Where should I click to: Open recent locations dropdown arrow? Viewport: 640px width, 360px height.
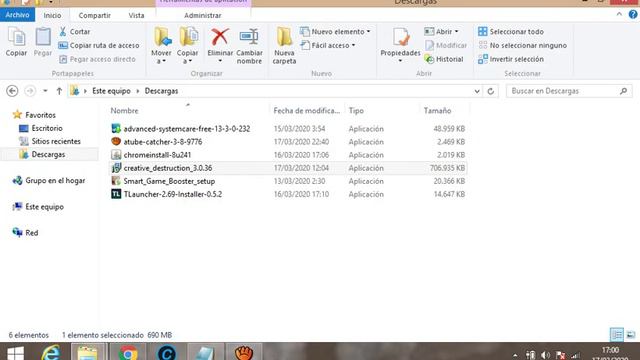click(x=45, y=91)
